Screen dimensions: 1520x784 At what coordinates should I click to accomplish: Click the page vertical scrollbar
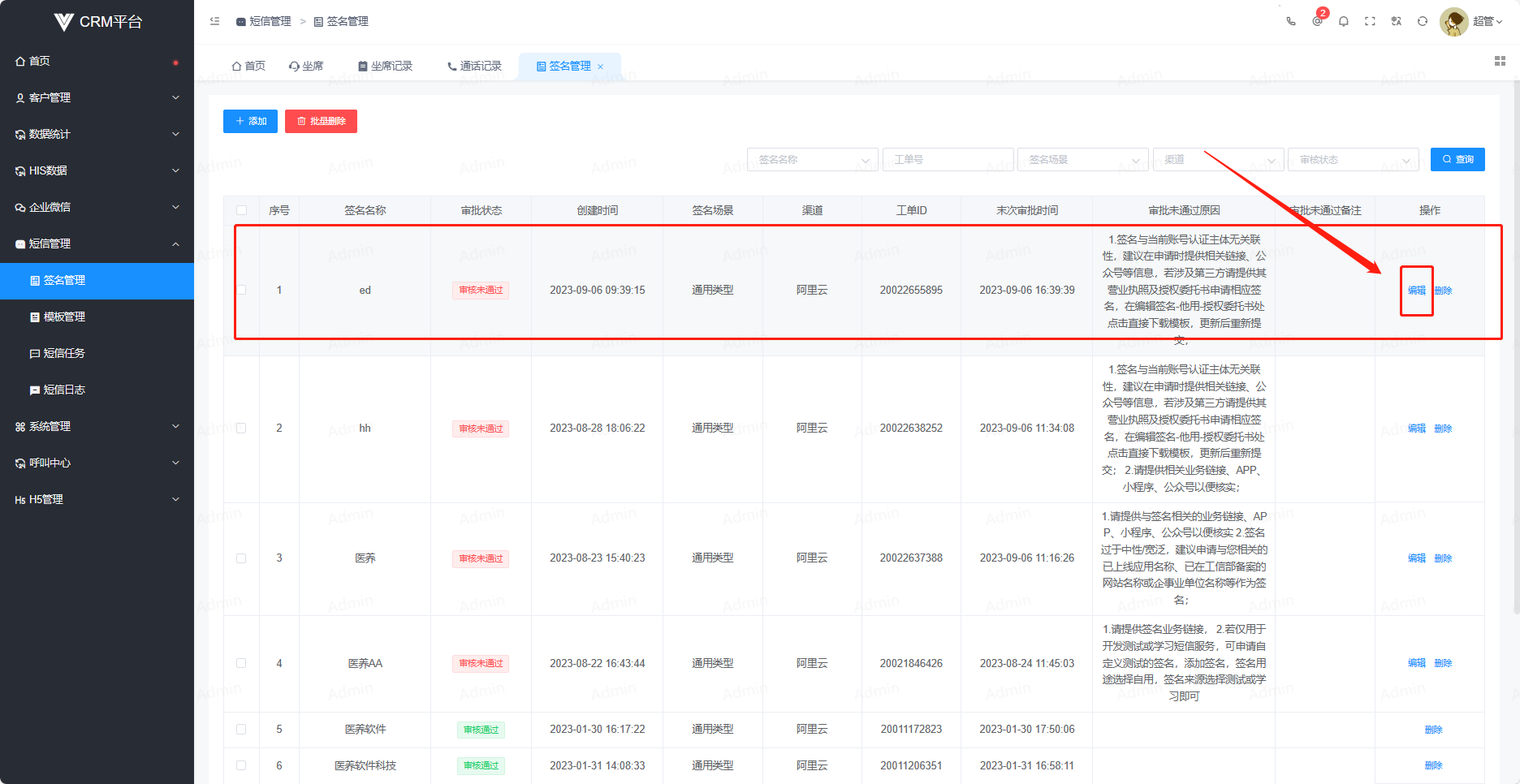pyautogui.click(x=1516, y=349)
